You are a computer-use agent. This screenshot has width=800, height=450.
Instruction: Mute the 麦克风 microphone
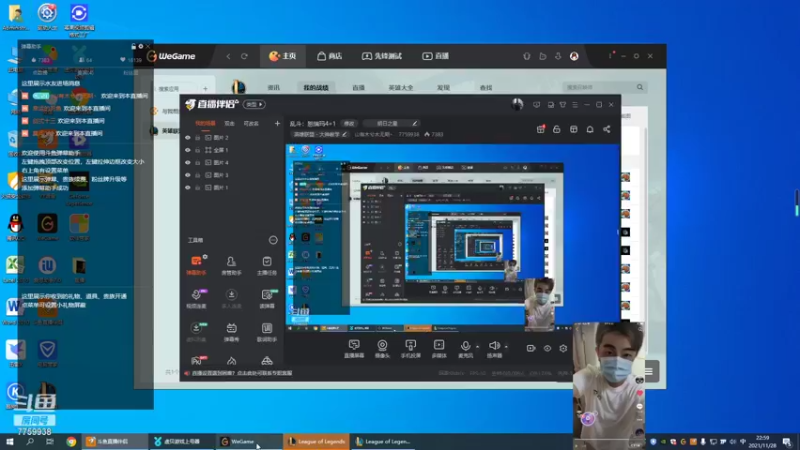465,348
